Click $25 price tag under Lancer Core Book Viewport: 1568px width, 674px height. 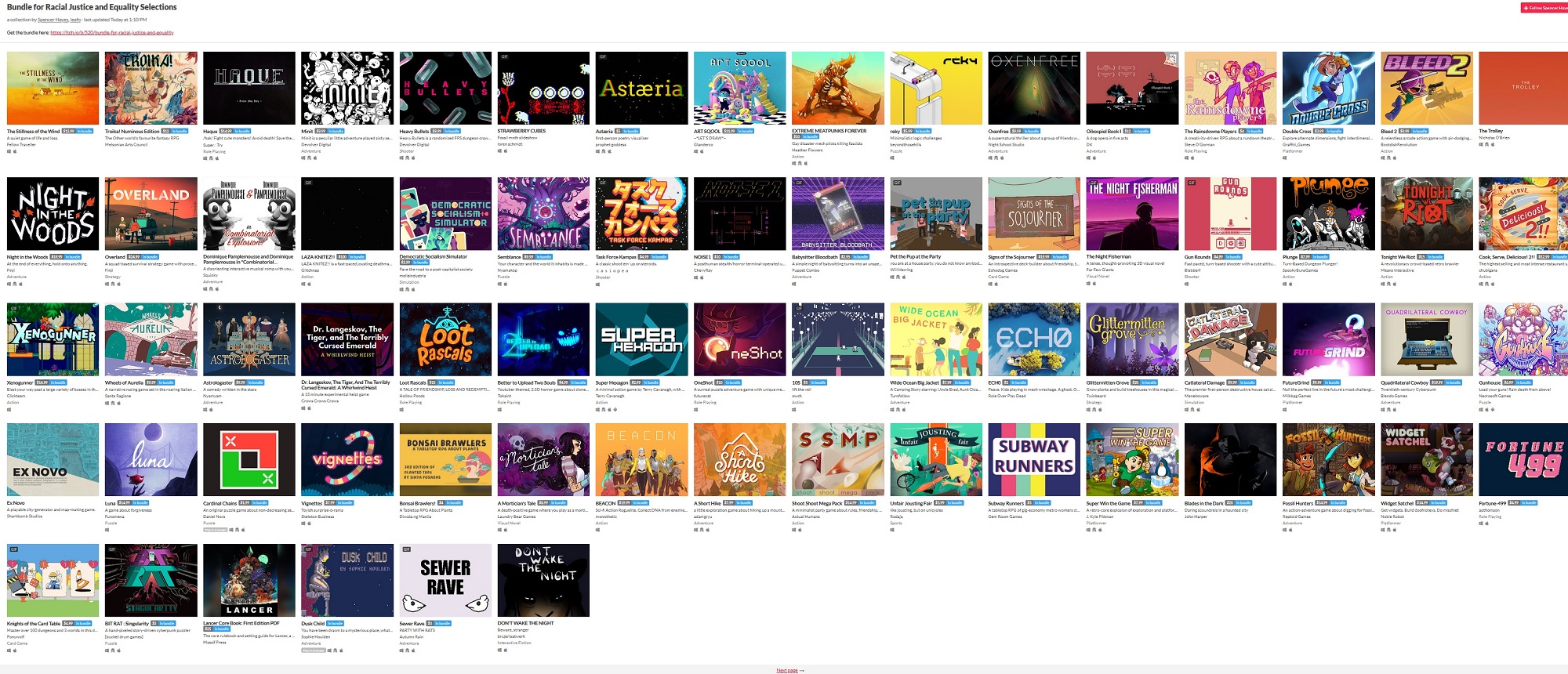tap(207, 629)
